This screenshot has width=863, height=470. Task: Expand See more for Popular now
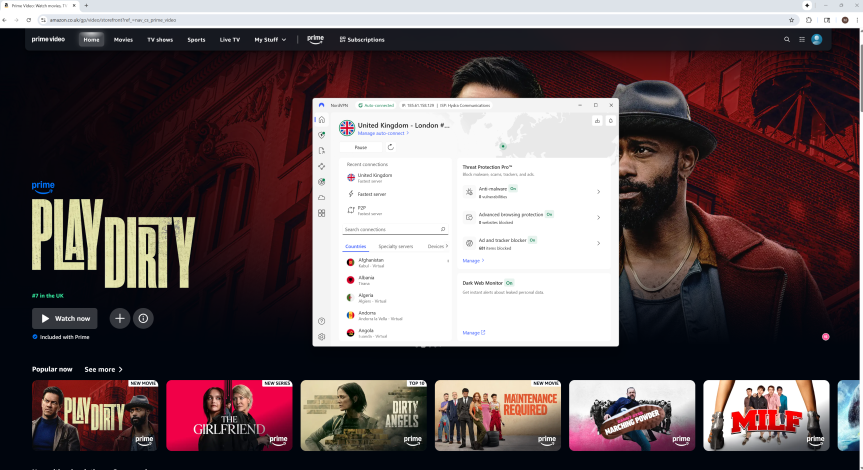(x=103, y=369)
